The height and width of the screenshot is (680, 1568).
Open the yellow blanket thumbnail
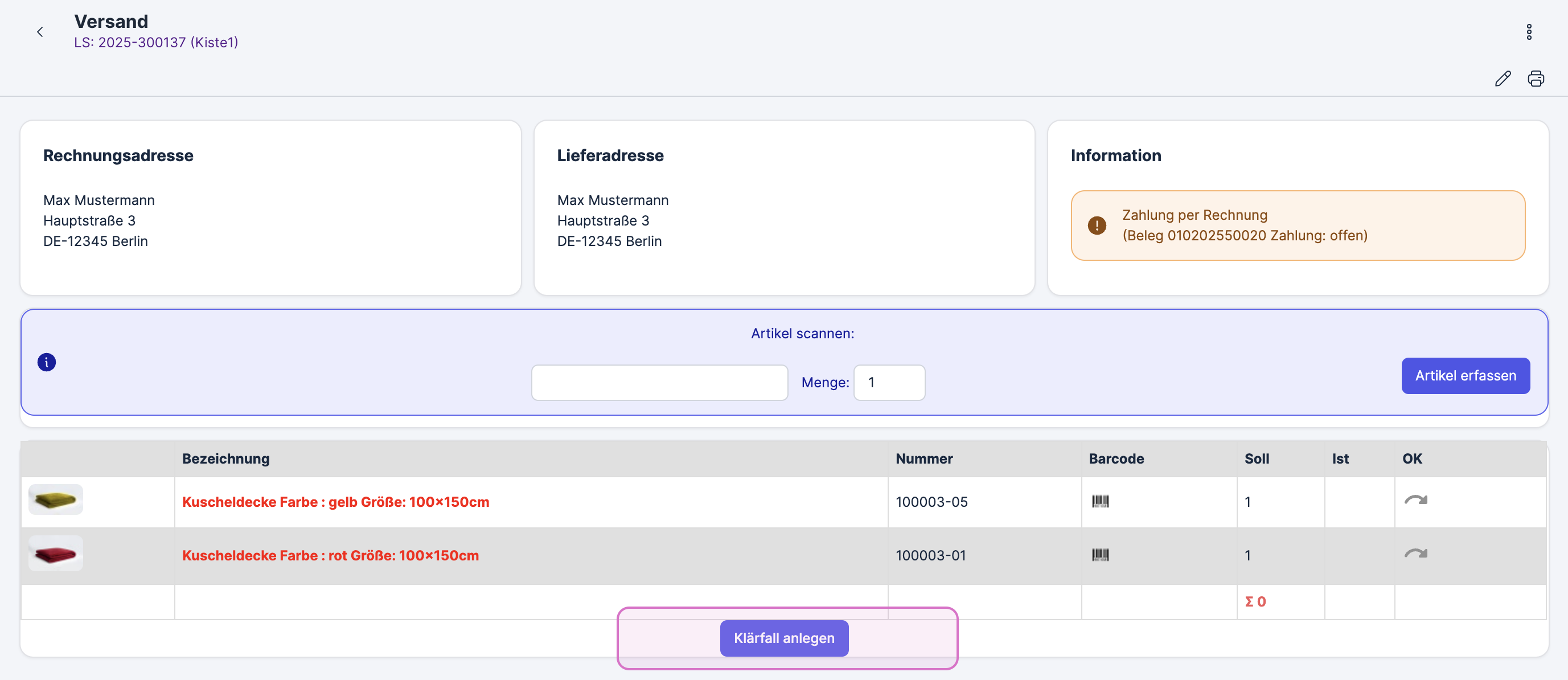(55, 500)
